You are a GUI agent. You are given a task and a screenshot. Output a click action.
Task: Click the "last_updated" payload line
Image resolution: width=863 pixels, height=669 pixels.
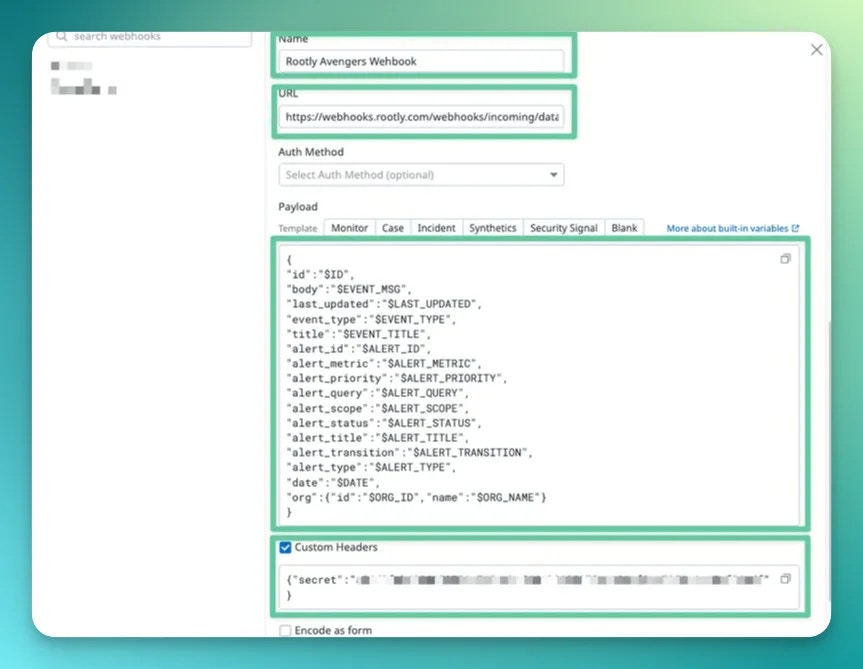384,304
